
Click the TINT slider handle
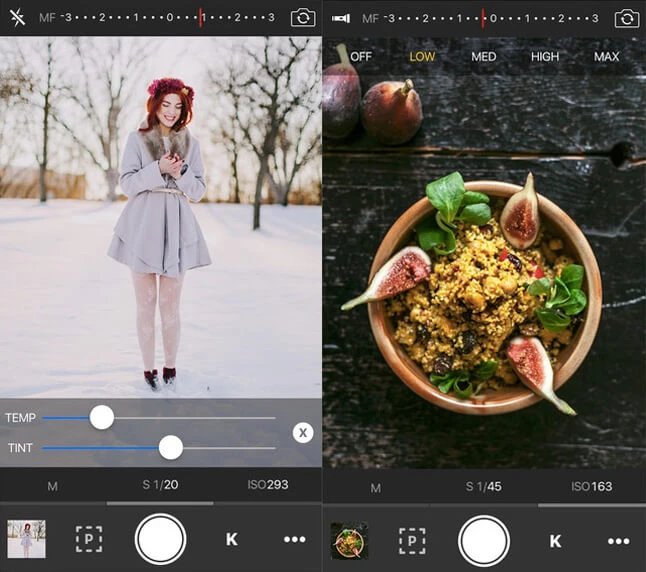pos(171,447)
